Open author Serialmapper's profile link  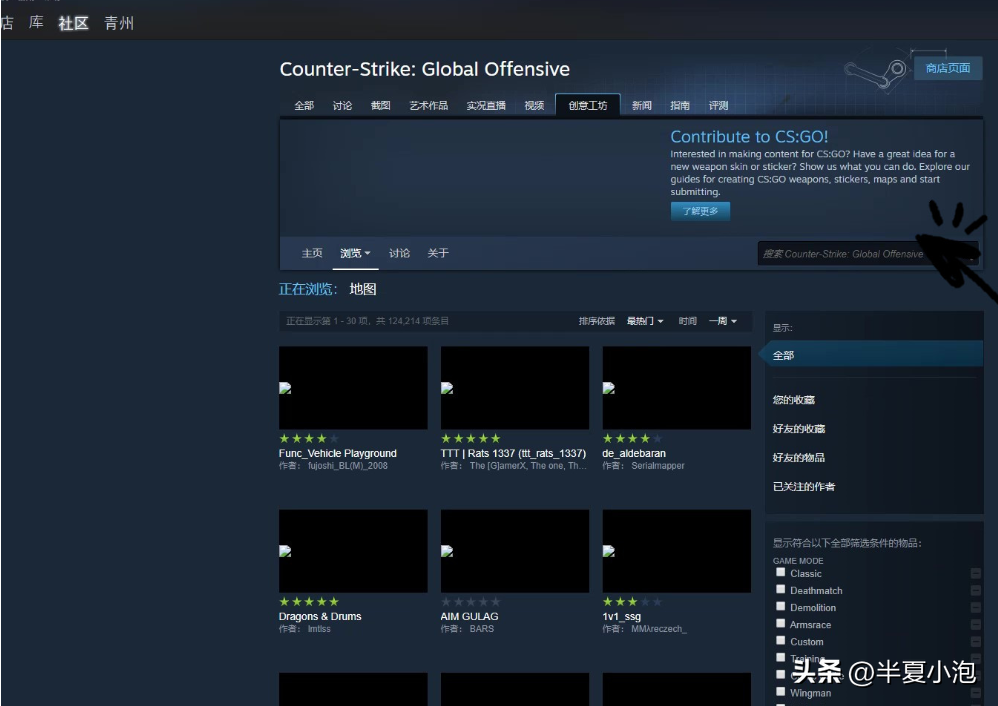pyautogui.click(x=658, y=466)
